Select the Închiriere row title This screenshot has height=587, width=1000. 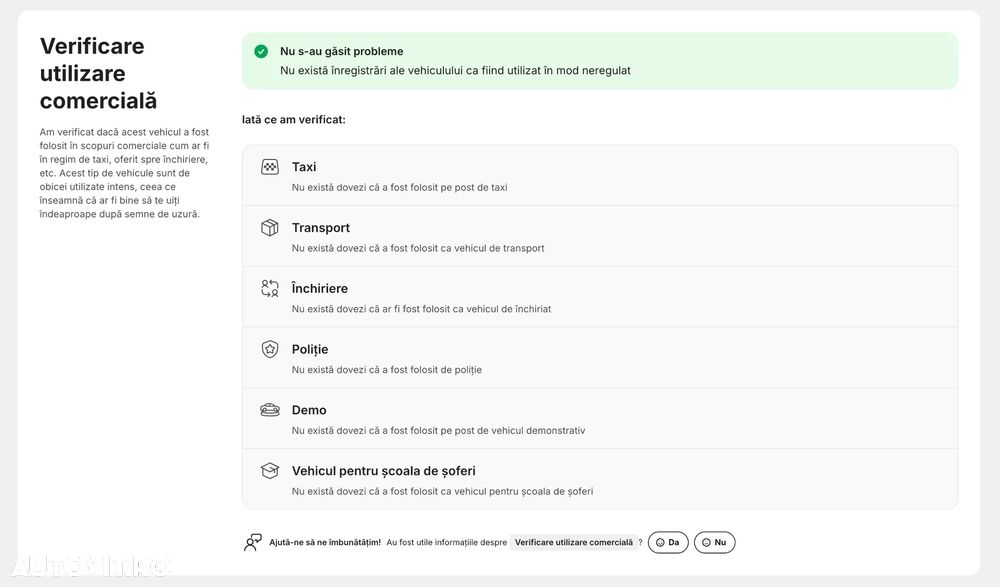click(x=320, y=288)
